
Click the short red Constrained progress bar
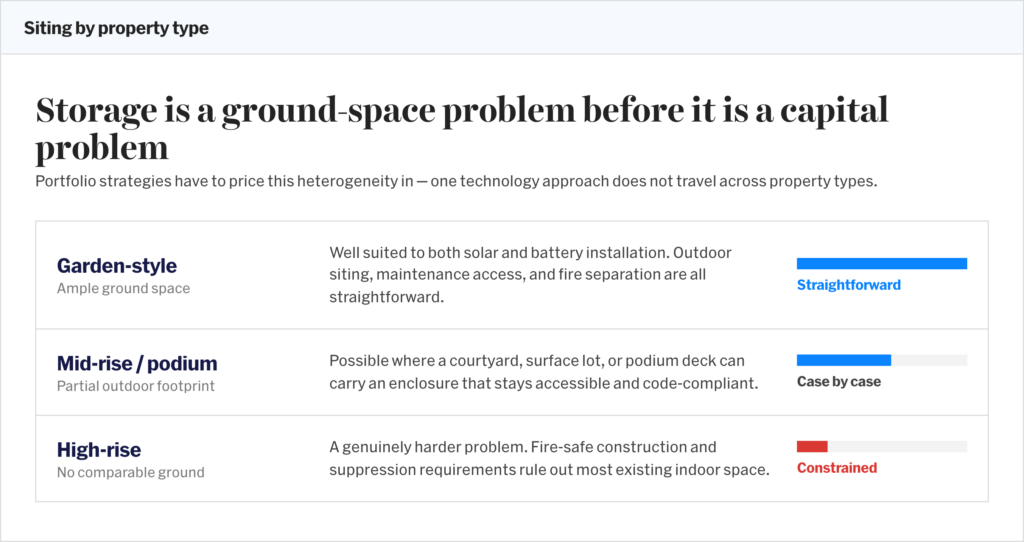click(x=812, y=447)
